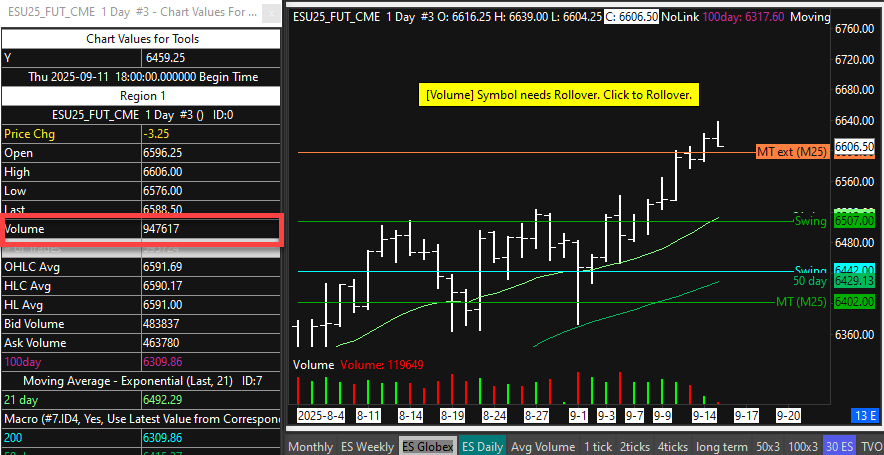
Task: Select the ES Globex chart tab
Action: [427, 447]
